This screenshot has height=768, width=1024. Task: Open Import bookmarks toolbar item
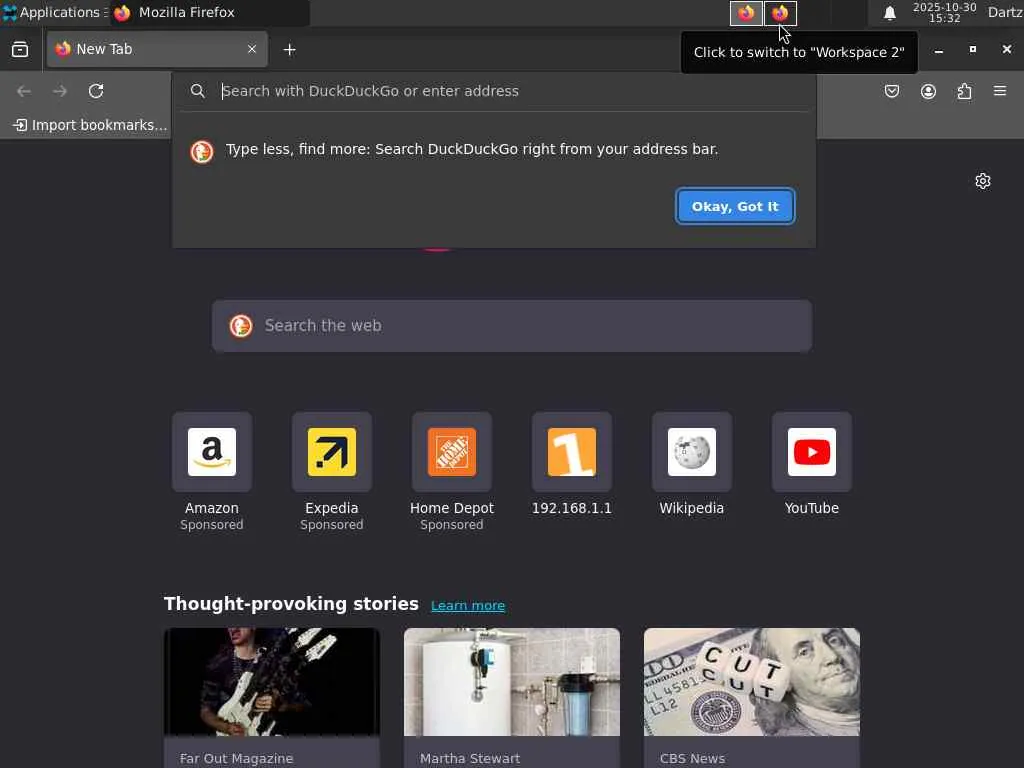[x=90, y=125]
